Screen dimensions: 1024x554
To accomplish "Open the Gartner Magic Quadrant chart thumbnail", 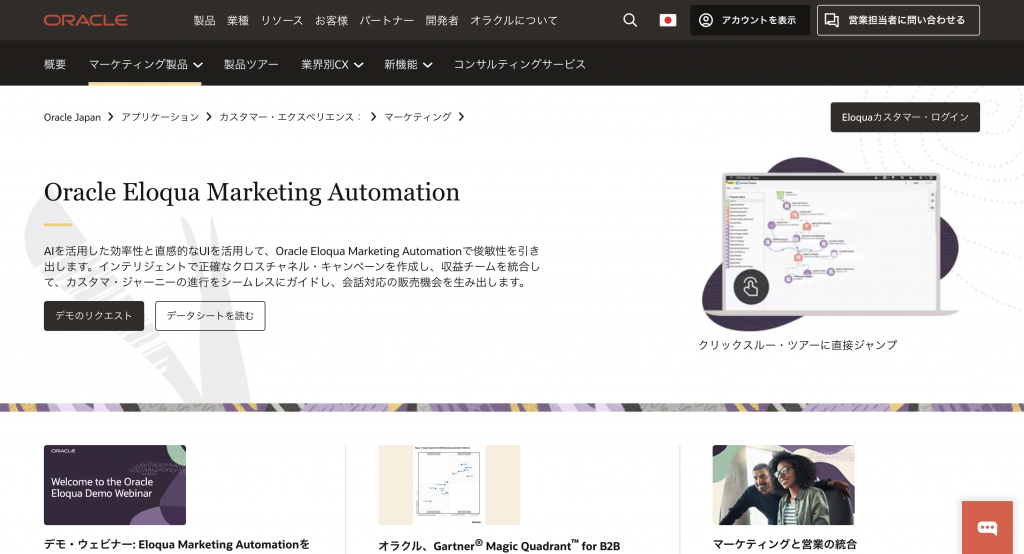I will [449, 485].
